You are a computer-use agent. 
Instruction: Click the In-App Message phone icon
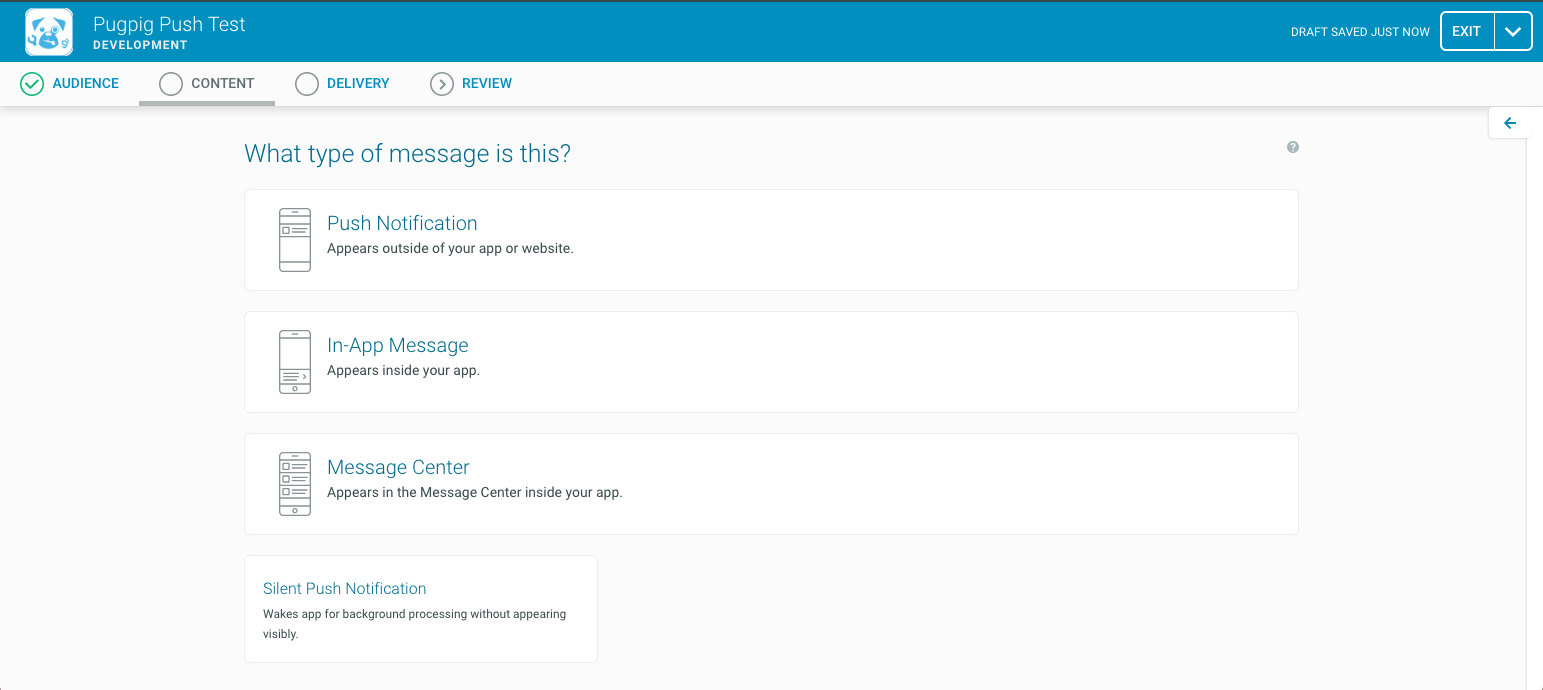tap(295, 362)
